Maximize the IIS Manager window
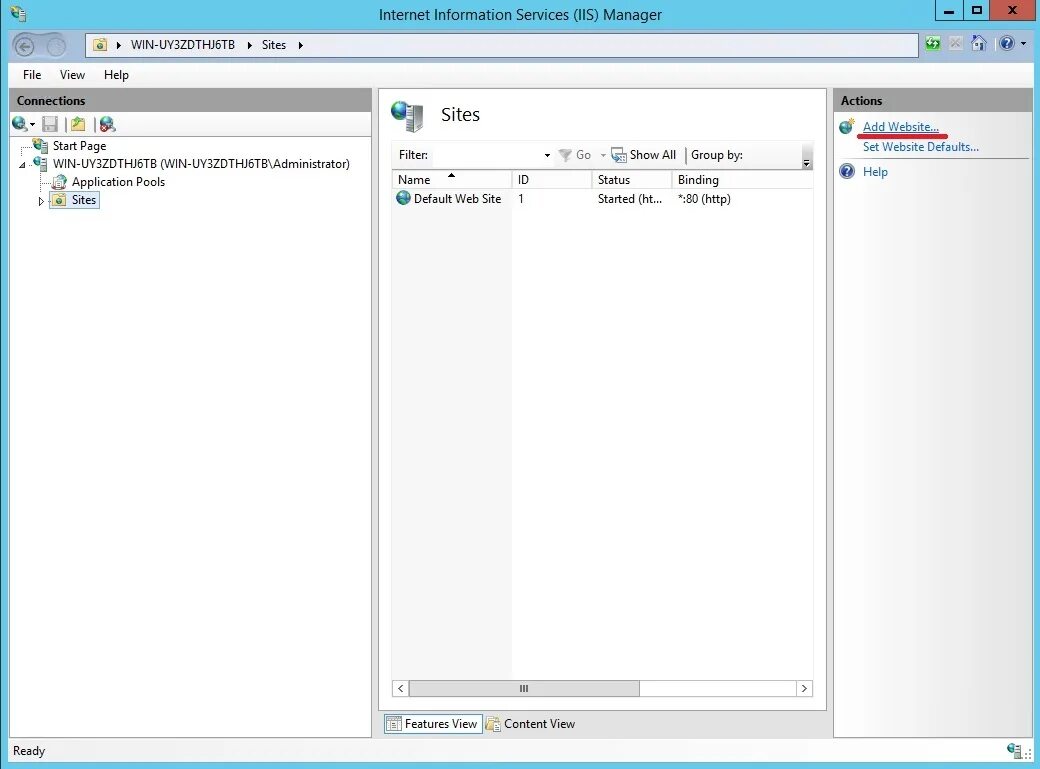 (x=976, y=11)
